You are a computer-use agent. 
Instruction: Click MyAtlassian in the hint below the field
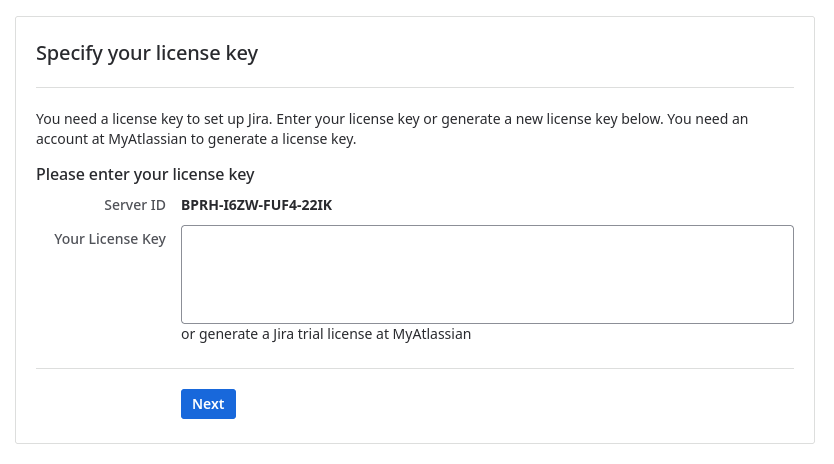pos(431,334)
